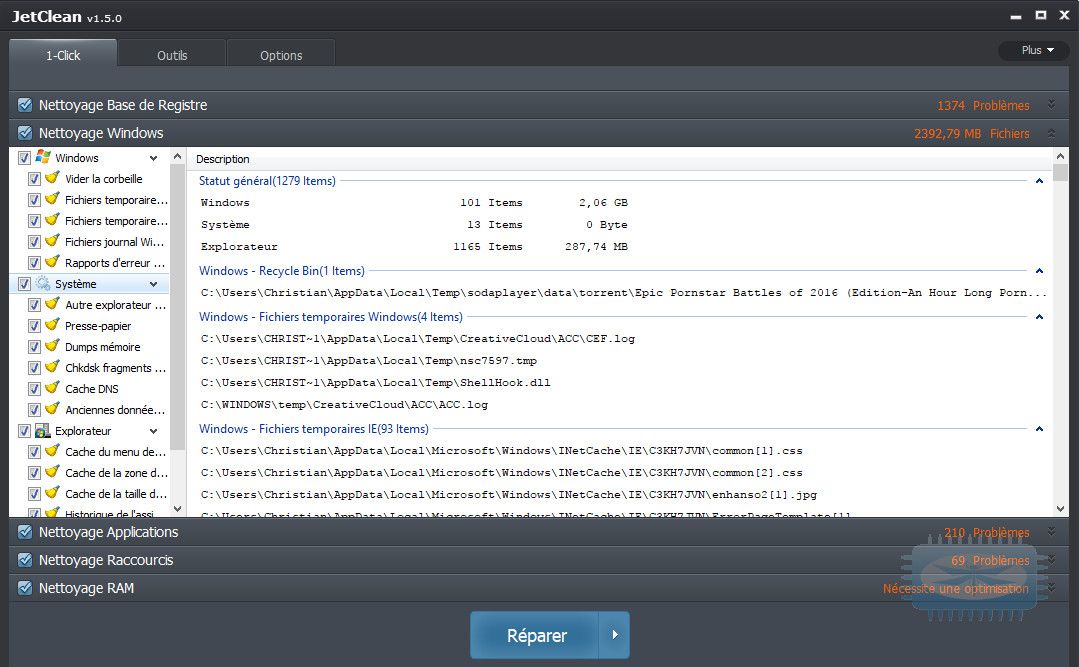Click the broom icon beside Anciennes donnée...

(x=52, y=409)
